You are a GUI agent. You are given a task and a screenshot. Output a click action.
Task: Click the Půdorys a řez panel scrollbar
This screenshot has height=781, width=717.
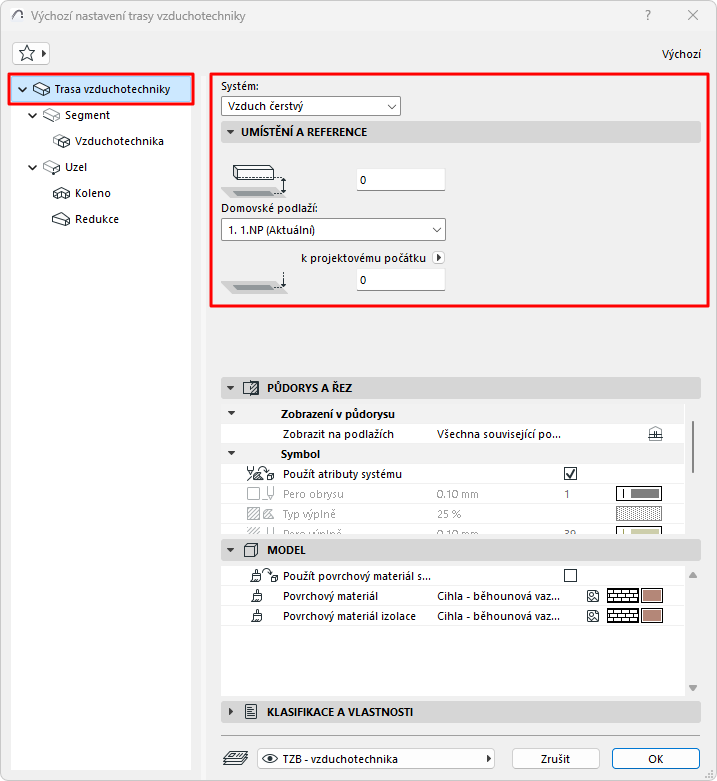(x=693, y=447)
